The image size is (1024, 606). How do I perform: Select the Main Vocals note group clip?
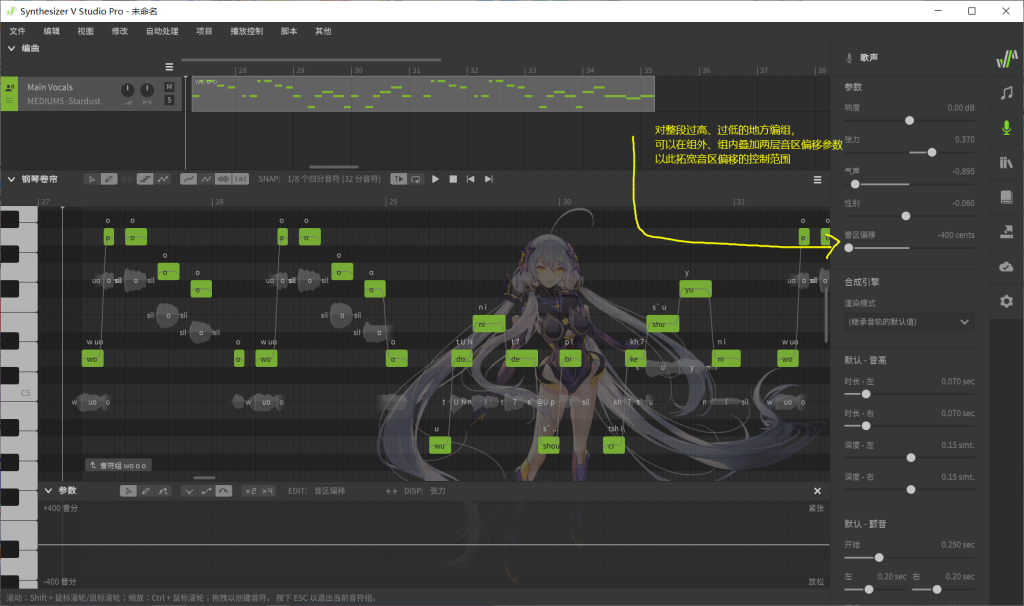(x=423, y=94)
